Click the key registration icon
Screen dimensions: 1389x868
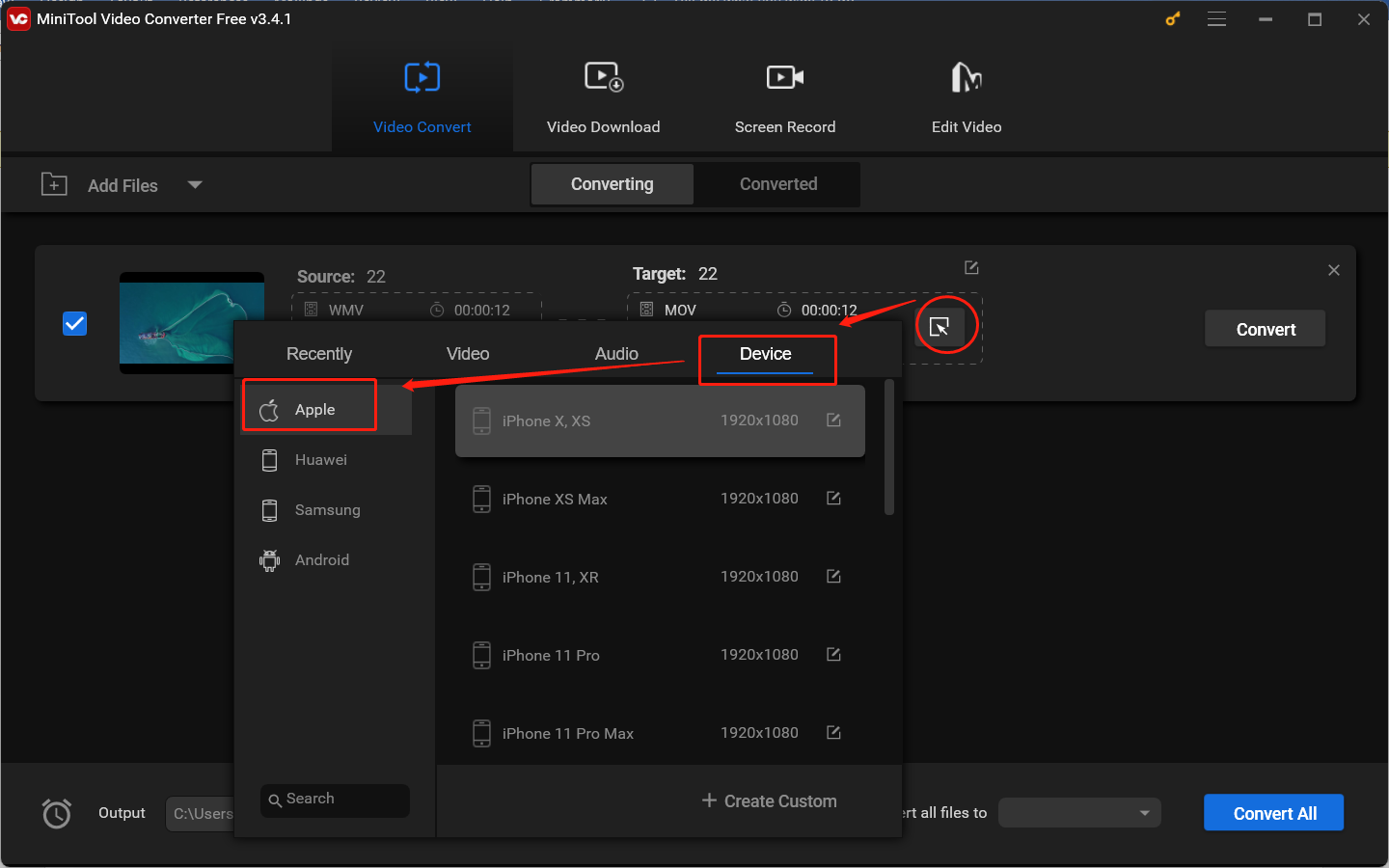click(1173, 19)
